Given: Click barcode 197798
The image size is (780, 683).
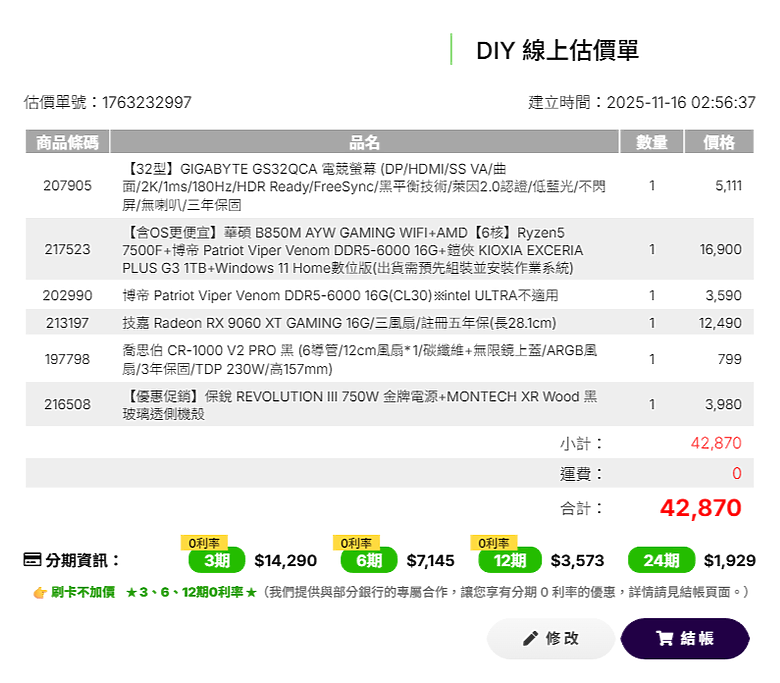Looking at the screenshot, I should (68, 359).
